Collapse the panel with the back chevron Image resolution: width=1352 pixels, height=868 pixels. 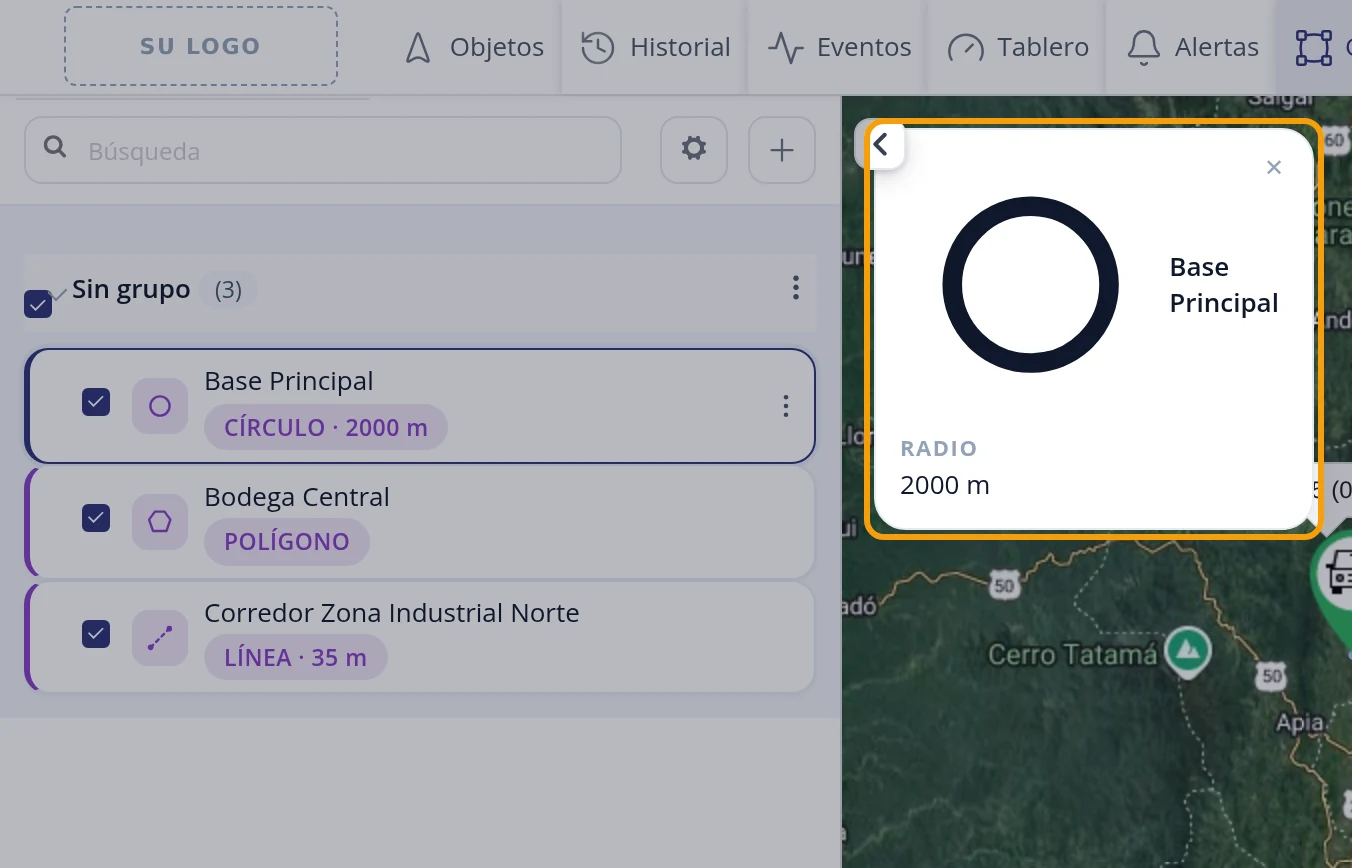(x=880, y=145)
